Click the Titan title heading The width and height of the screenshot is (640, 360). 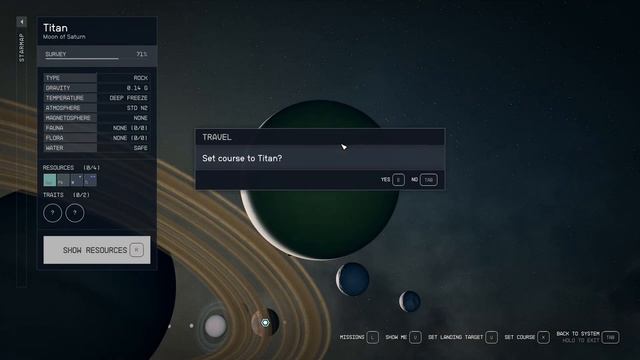click(x=56, y=28)
